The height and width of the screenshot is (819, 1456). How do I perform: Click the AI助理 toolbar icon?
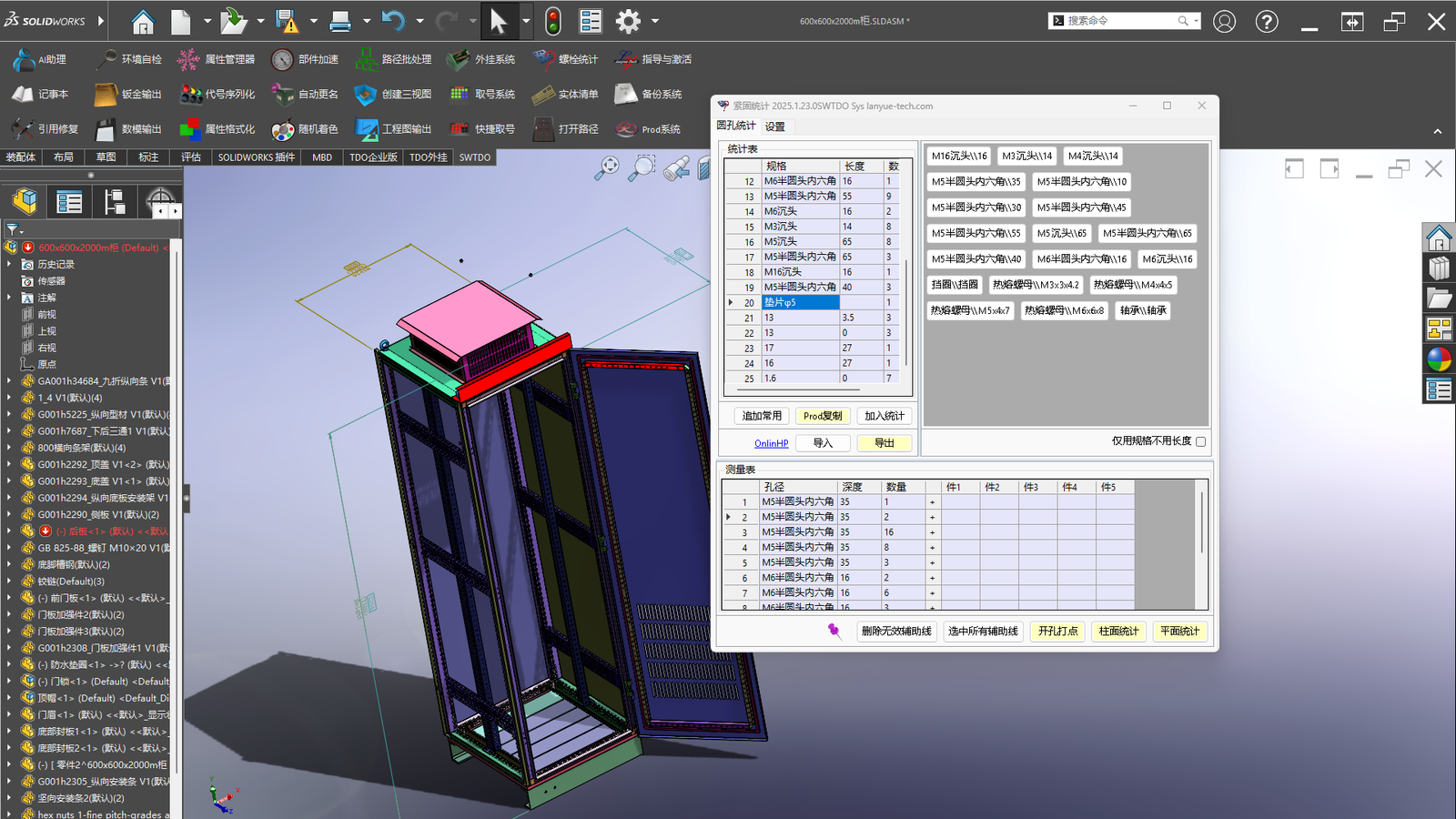(x=25, y=60)
